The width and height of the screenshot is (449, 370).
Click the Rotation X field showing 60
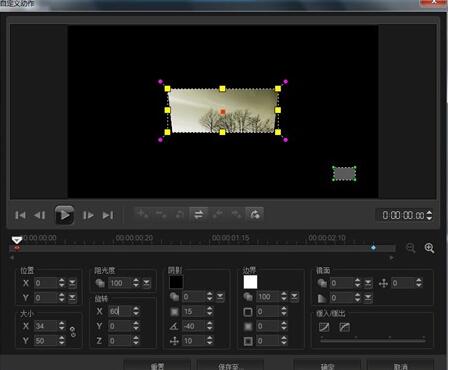click(x=120, y=311)
